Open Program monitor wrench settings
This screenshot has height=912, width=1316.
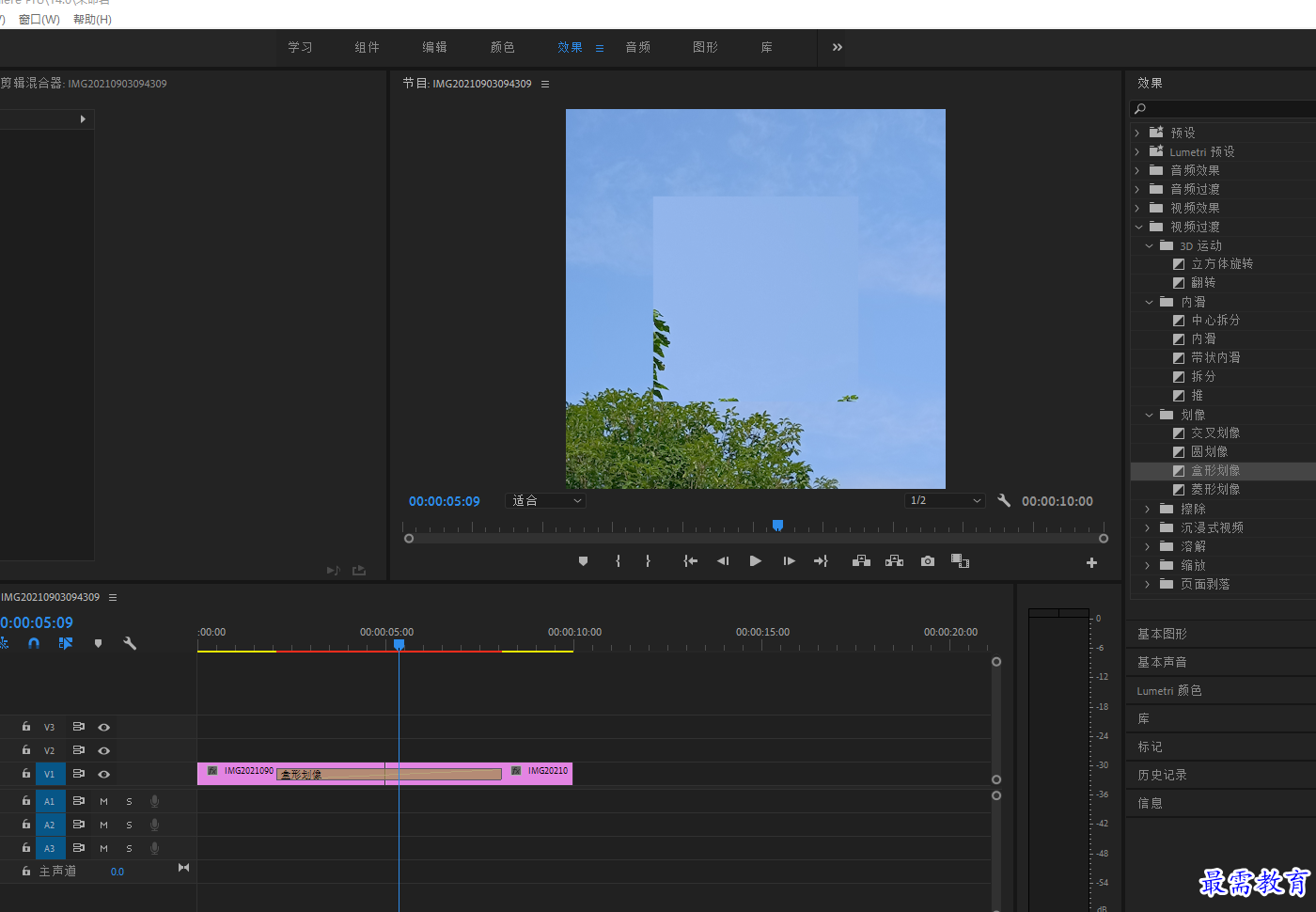tap(1004, 500)
